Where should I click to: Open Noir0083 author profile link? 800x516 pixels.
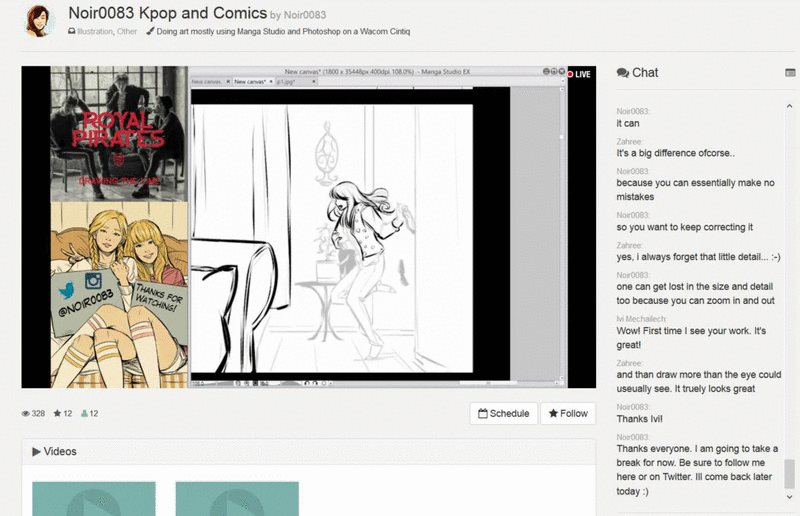coord(305,15)
